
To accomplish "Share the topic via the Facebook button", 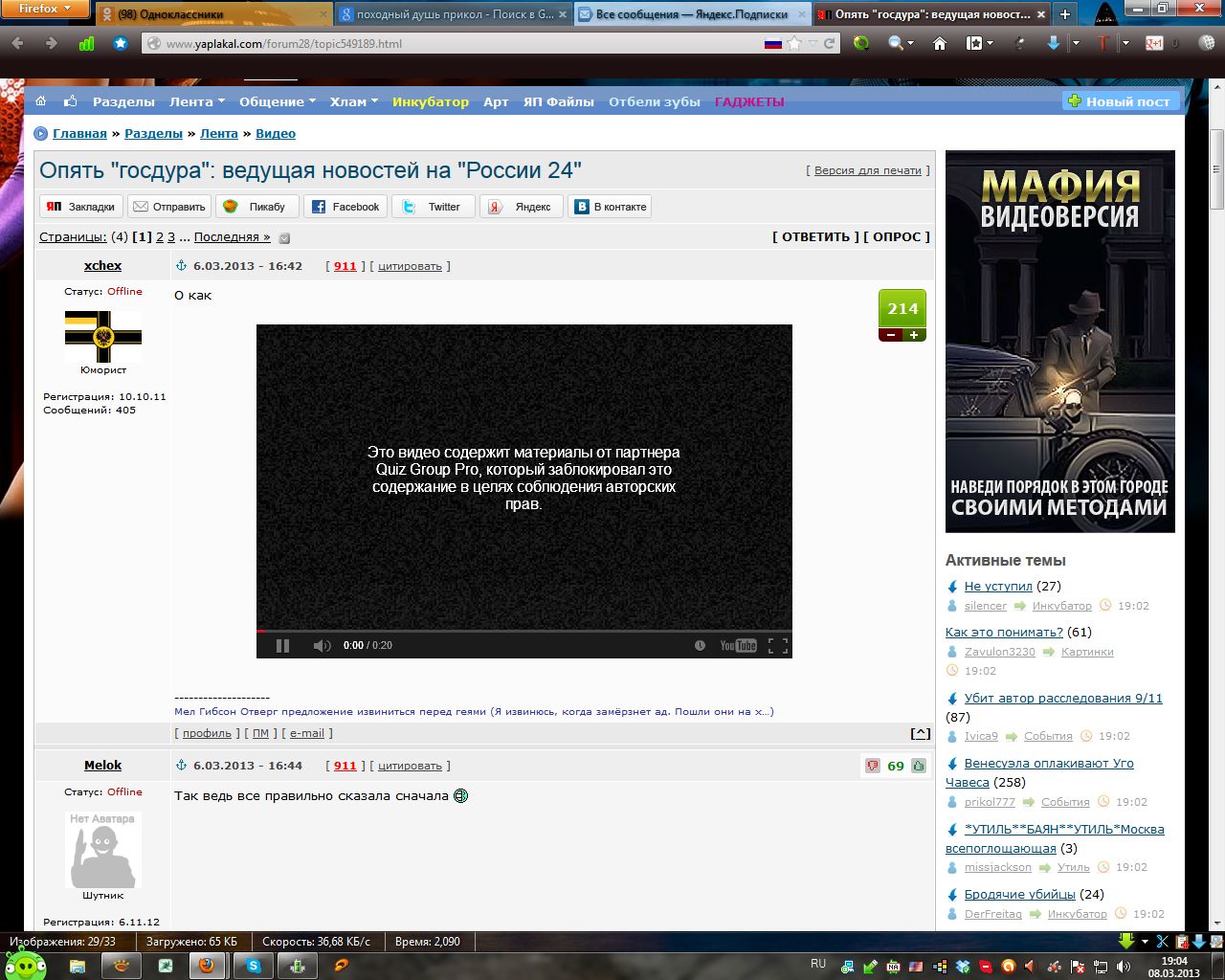I will (x=345, y=207).
